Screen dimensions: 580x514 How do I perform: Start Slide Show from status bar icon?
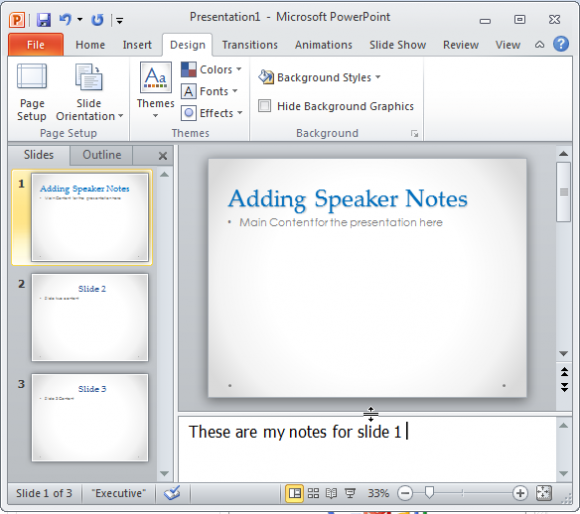click(x=350, y=493)
